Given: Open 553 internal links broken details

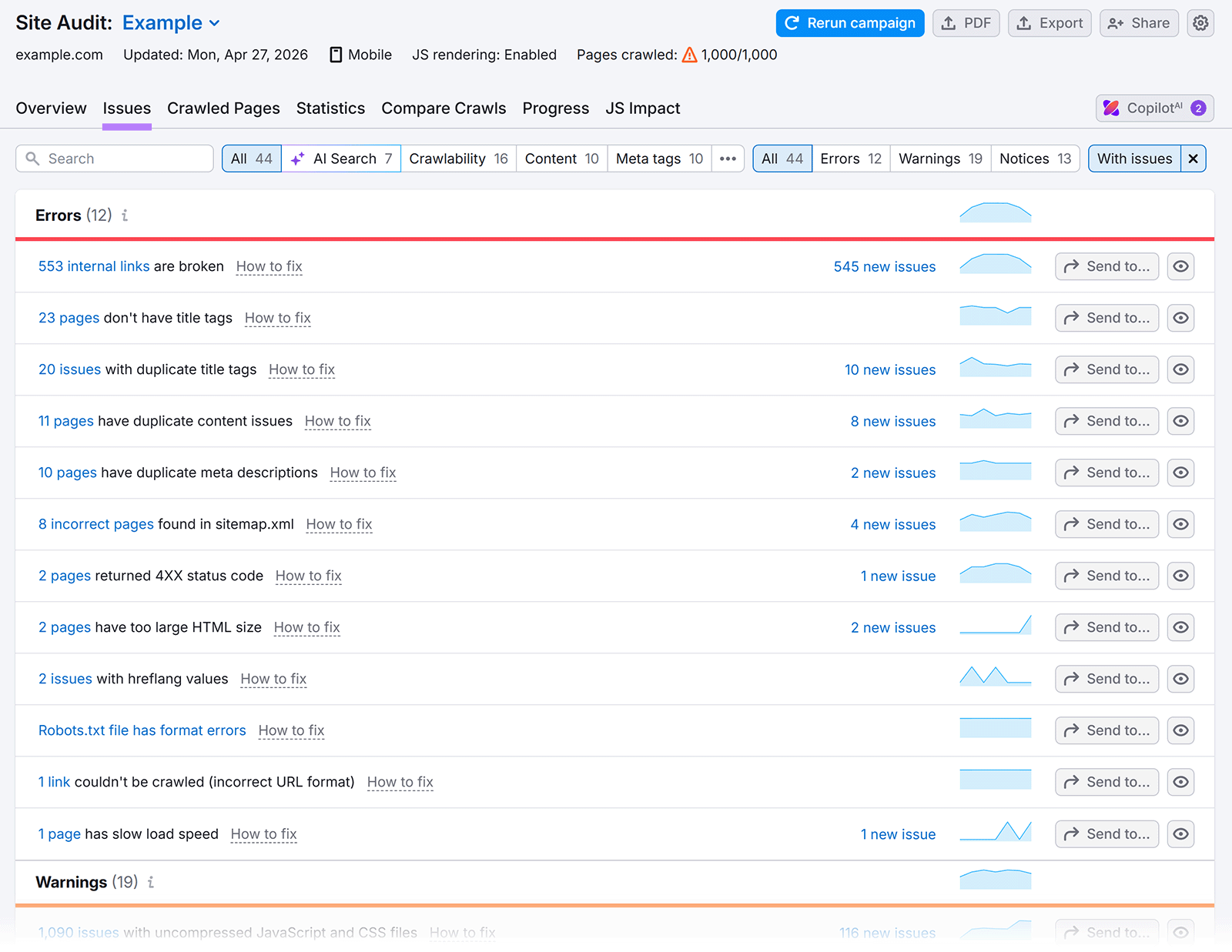Looking at the screenshot, I should pyautogui.click(x=94, y=266).
